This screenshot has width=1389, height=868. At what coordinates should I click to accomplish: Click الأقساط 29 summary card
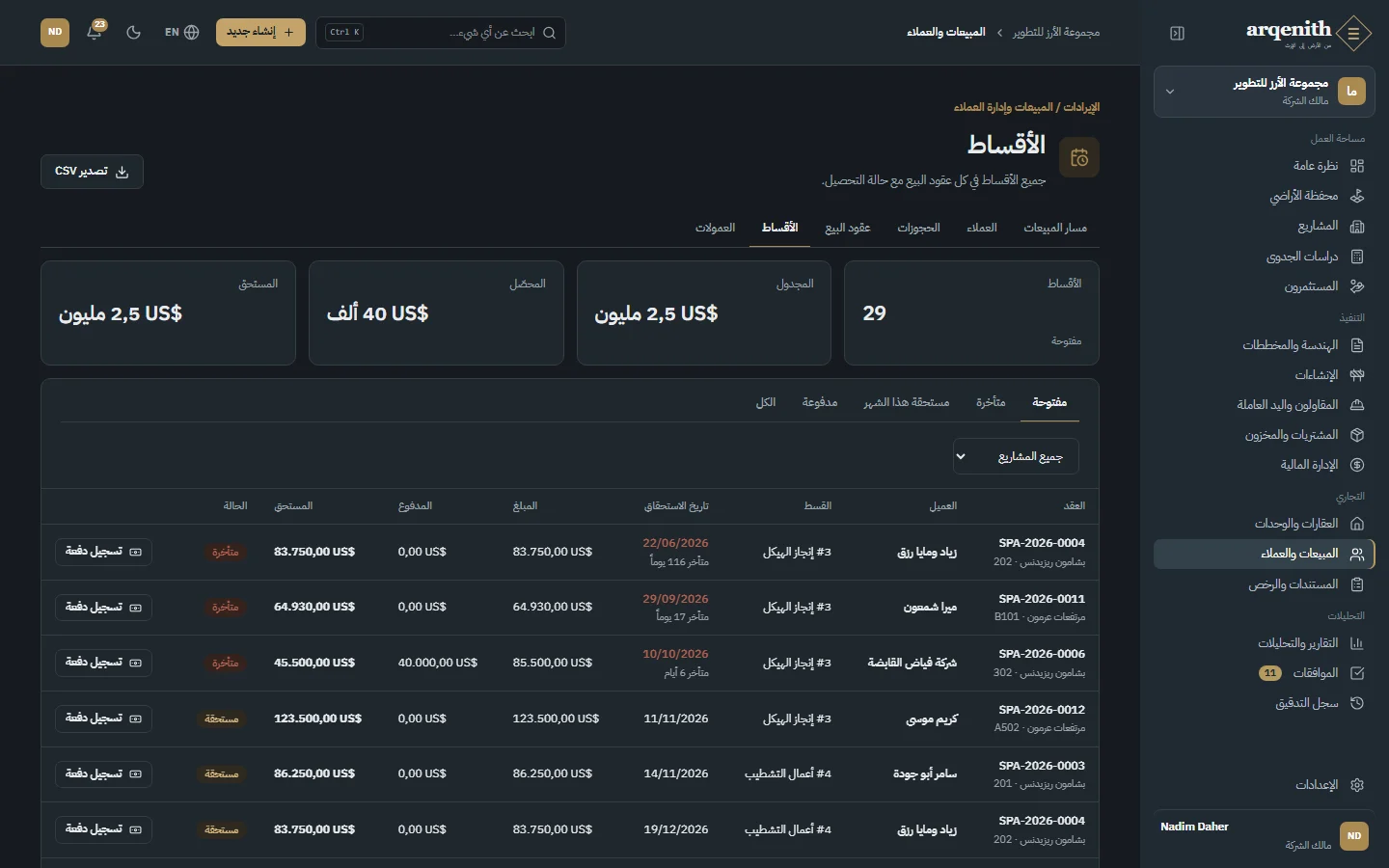[971, 312]
